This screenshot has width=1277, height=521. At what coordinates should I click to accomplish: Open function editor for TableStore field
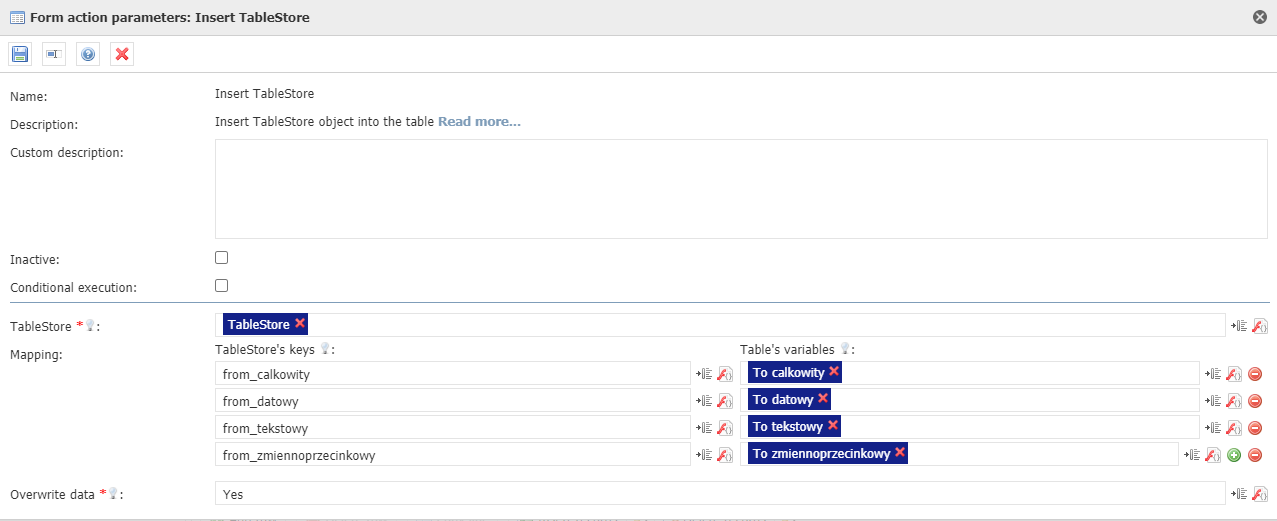[1260, 326]
